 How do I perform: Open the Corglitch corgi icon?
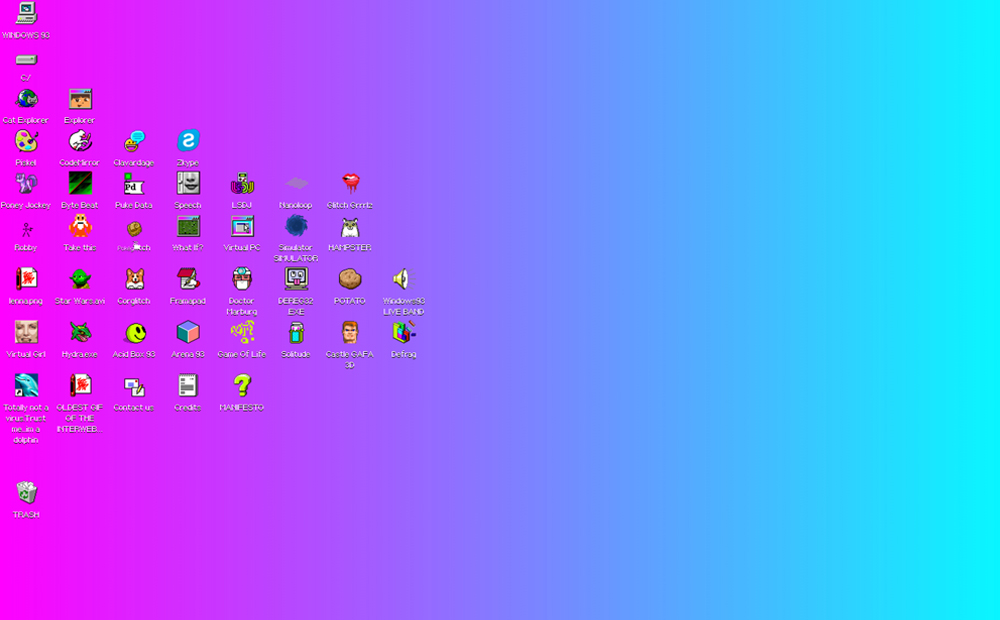point(134,279)
